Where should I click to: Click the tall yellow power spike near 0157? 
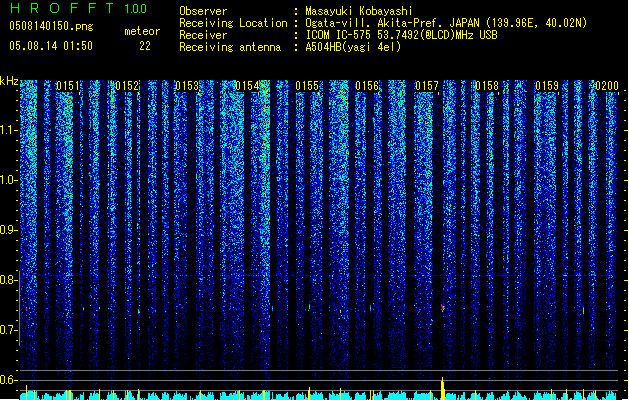[x=442, y=388]
